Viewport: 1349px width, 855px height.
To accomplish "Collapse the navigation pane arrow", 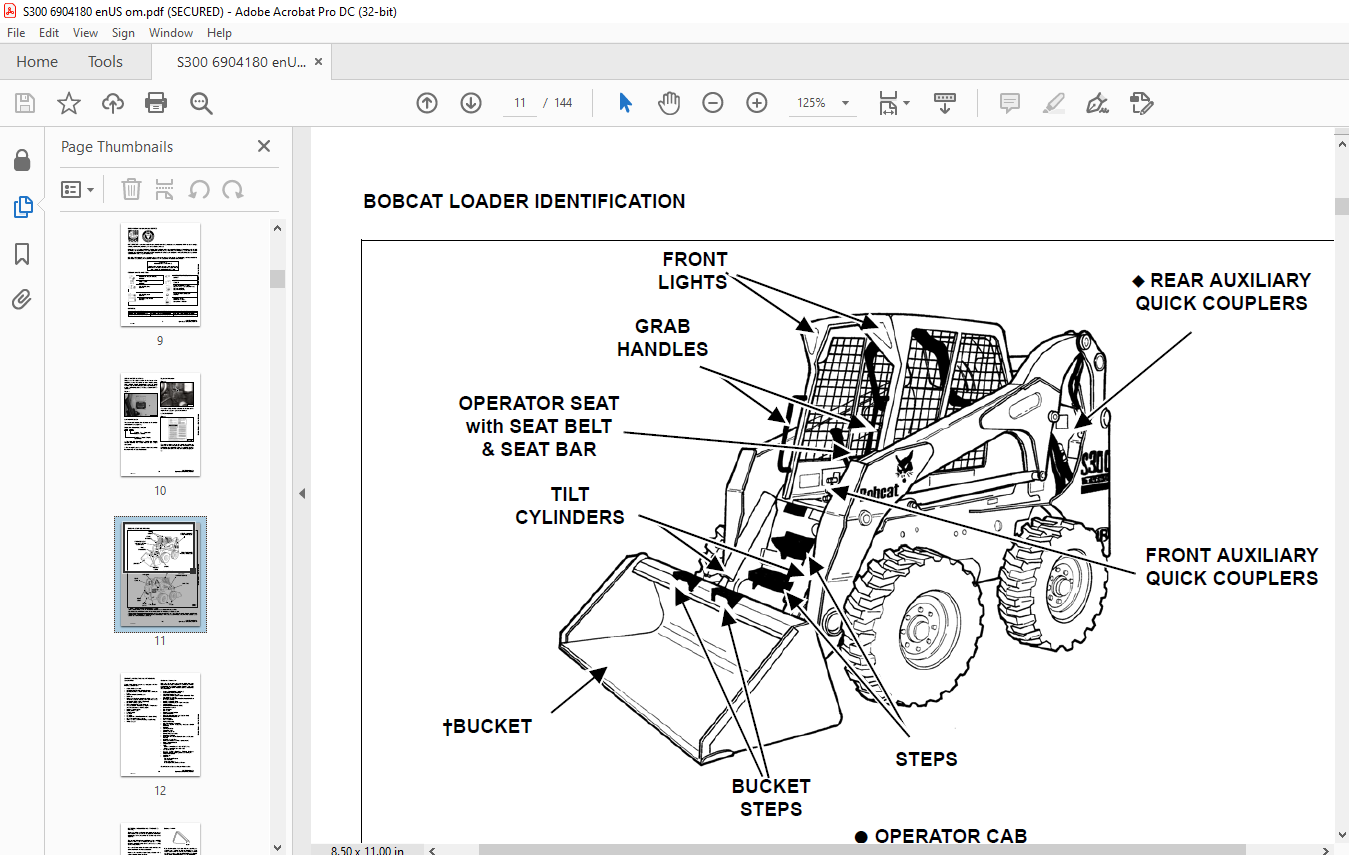I will [302, 493].
